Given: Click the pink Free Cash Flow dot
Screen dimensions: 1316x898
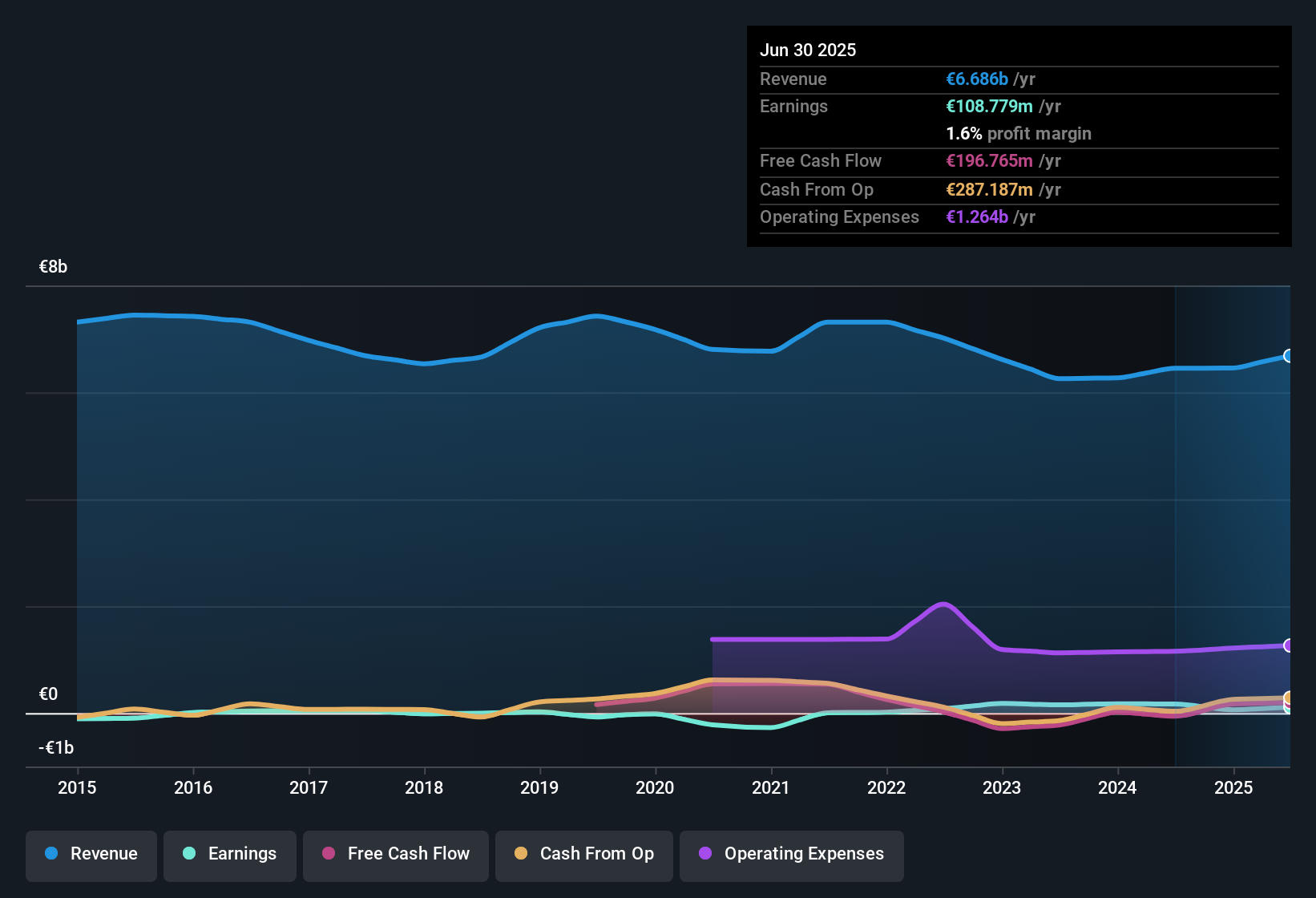Looking at the screenshot, I should (329, 854).
